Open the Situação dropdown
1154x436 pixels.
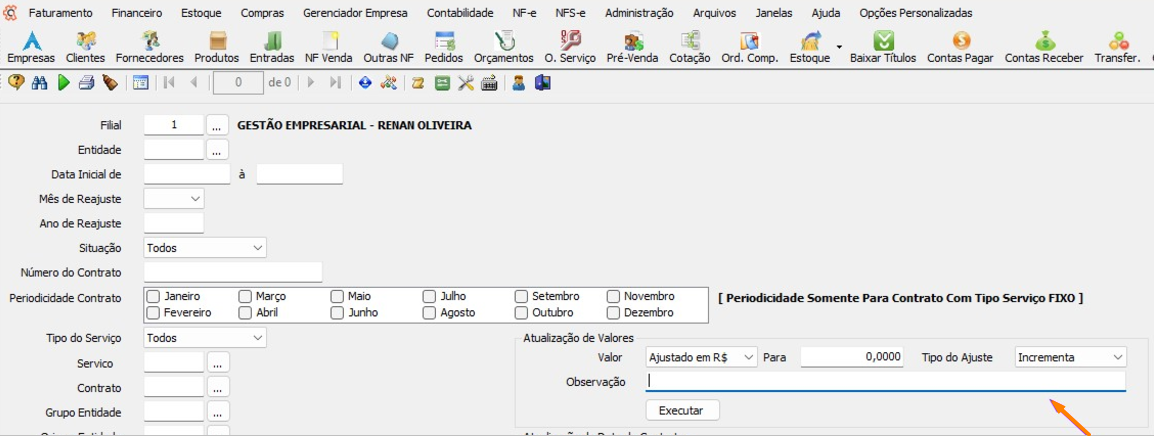(x=205, y=248)
